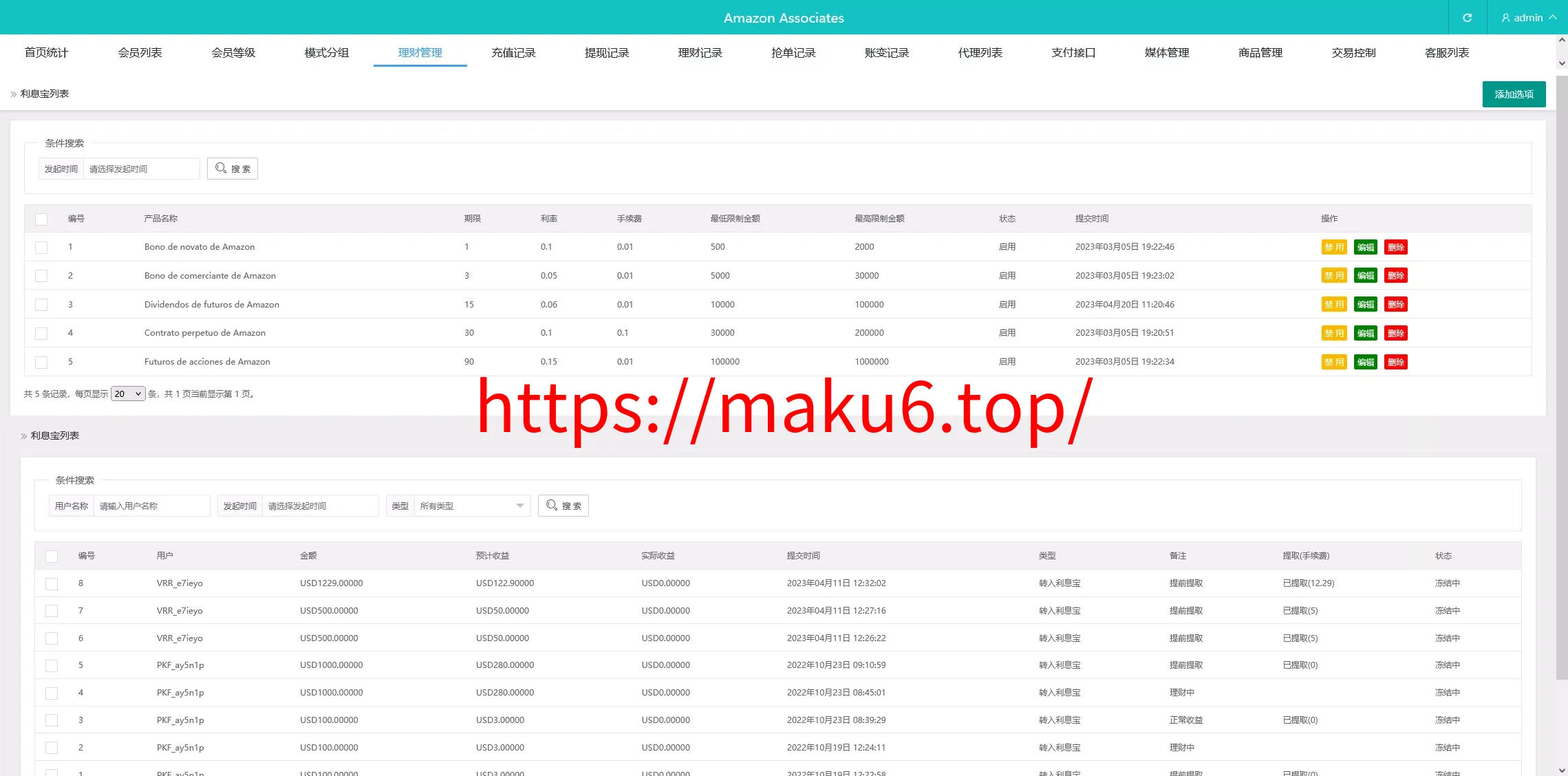Tick the Contrato perpetuo de Amazon checkbox
The height and width of the screenshot is (776, 1568).
[41, 333]
